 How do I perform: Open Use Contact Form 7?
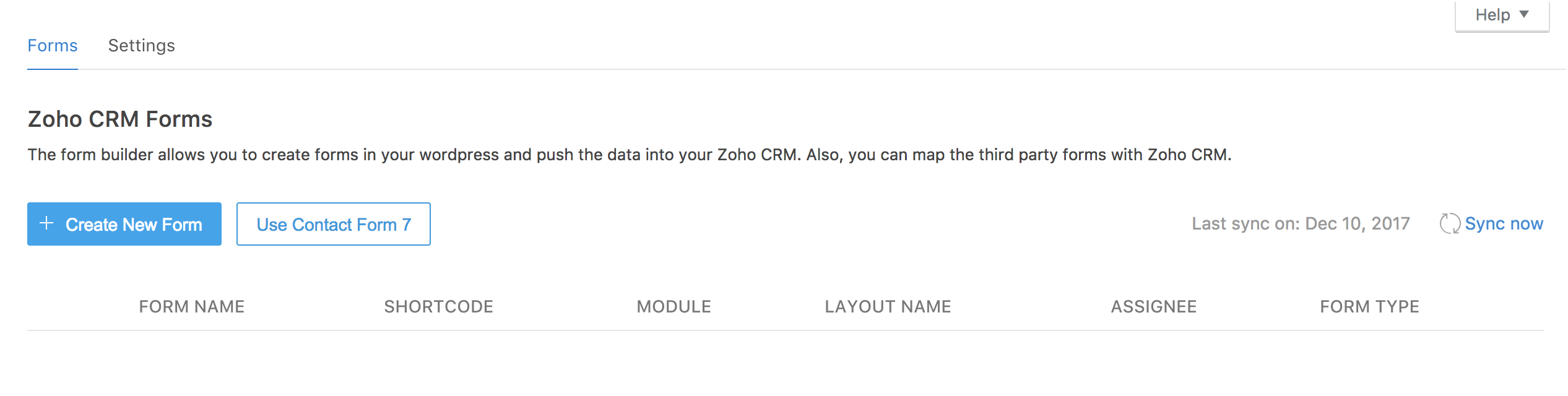pyautogui.click(x=333, y=224)
